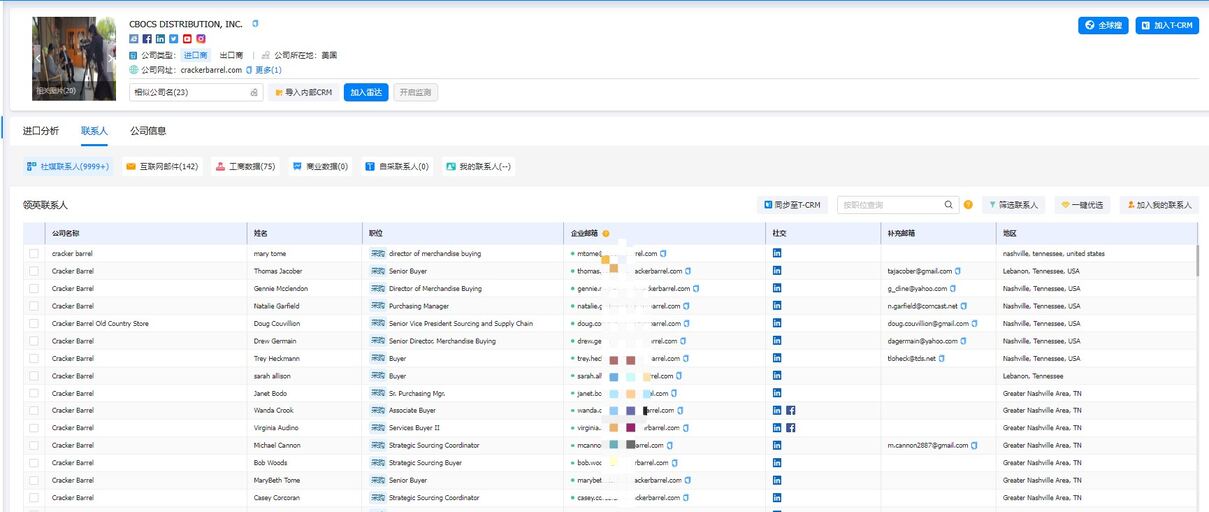The height and width of the screenshot is (512, 1209).
Task: Check the Drew Germain row checkbox
Action: (34, 341)
